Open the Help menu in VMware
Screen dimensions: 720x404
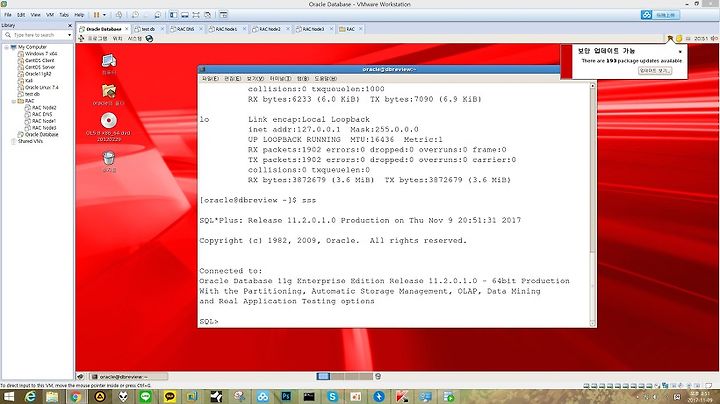click(79, 15)
